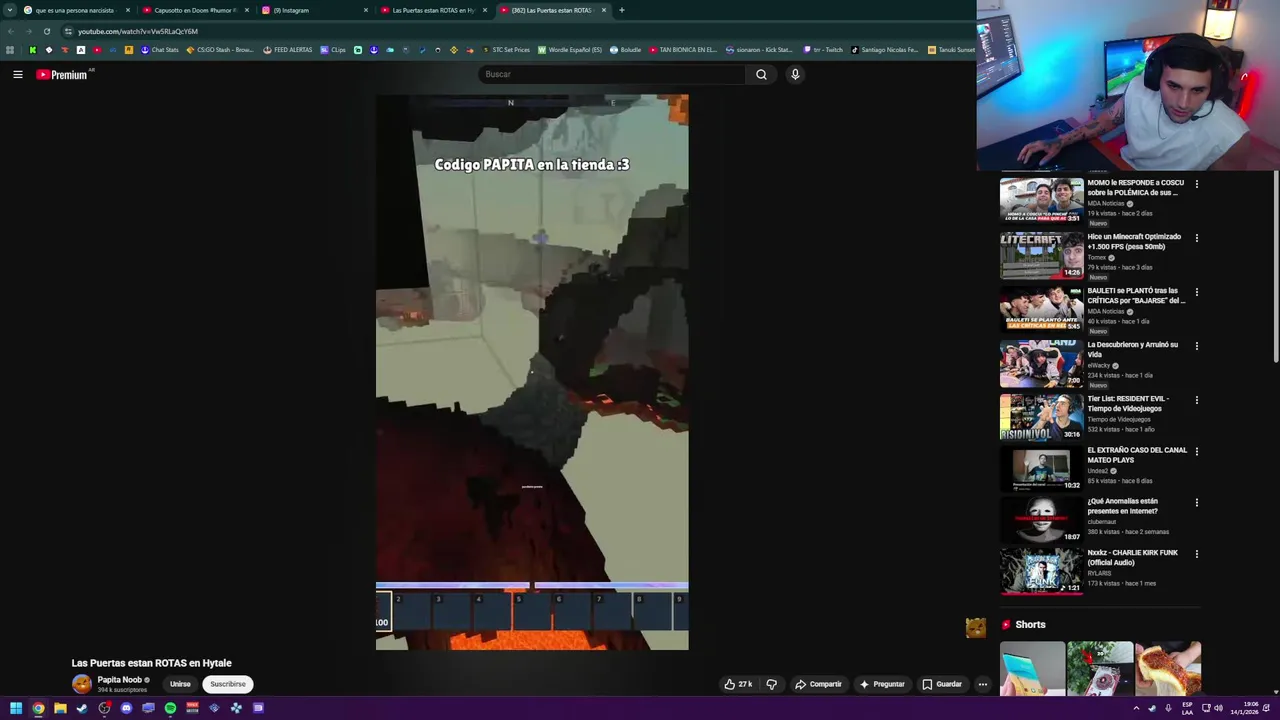Close the 'Capusotto en Doom' tab
The height and width of the screenshot is (720, 1280).
point(247,10)
